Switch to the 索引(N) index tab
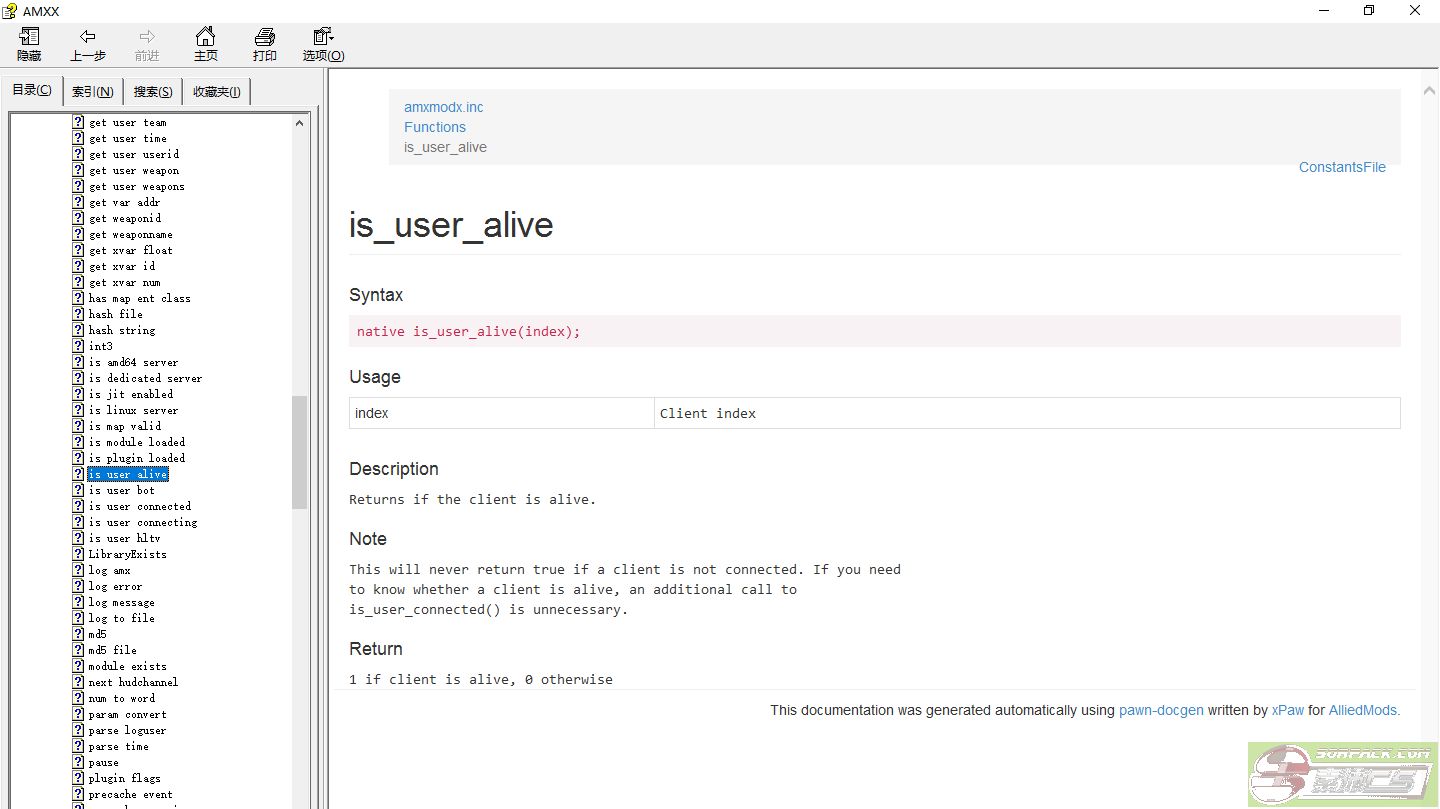 tap(92, 92)
